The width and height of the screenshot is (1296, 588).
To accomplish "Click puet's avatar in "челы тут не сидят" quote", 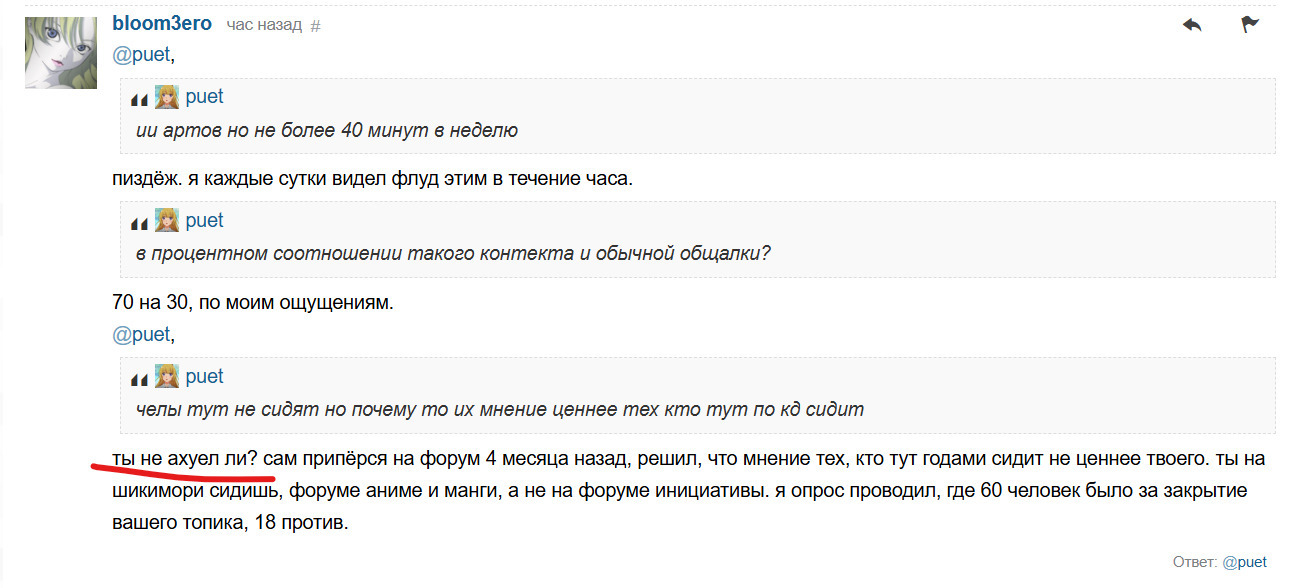I will point(166,377).
